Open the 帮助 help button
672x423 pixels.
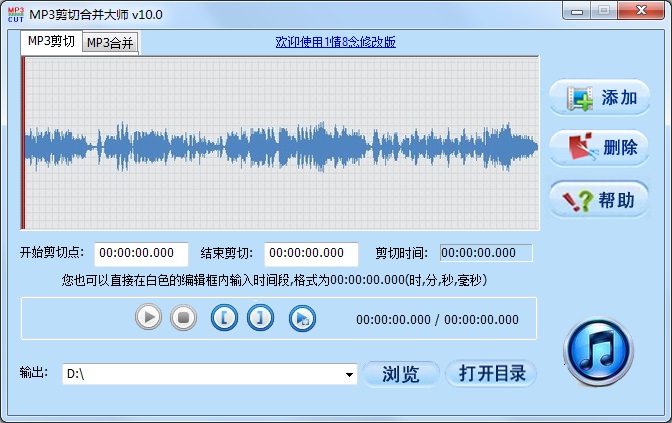pyautogui.click(x=599, y=200)
